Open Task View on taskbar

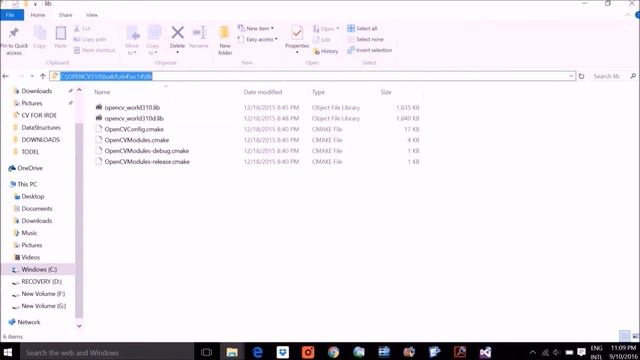click(207, 352)
